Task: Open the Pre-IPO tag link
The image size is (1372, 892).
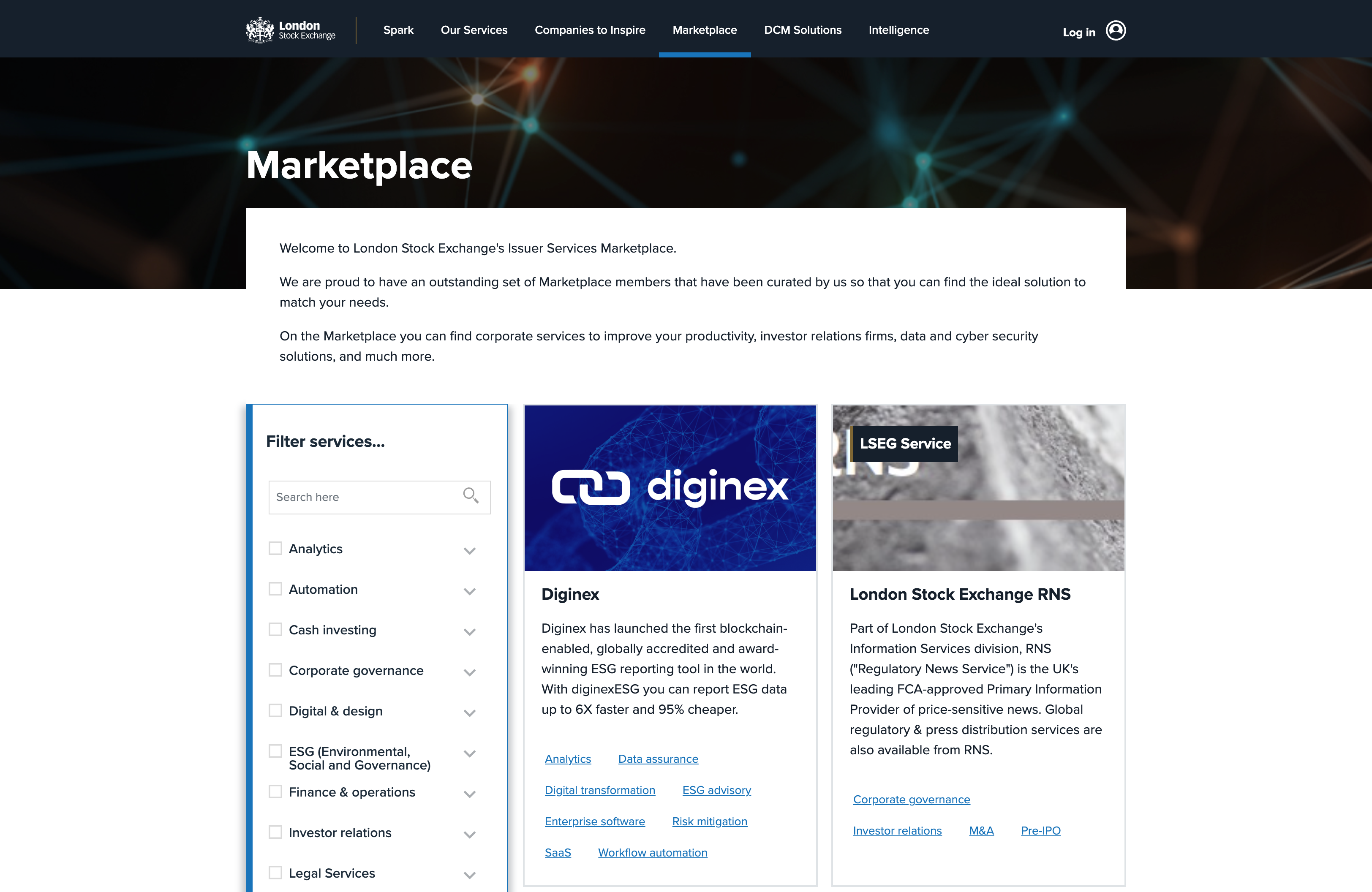Action: pyautogui.click(x=1040, y=830)
